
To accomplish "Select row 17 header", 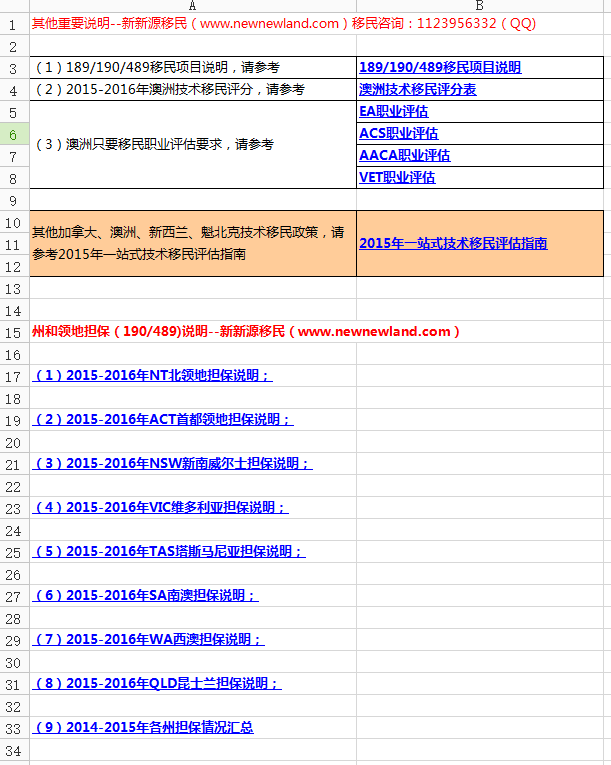I will point(14,377).
